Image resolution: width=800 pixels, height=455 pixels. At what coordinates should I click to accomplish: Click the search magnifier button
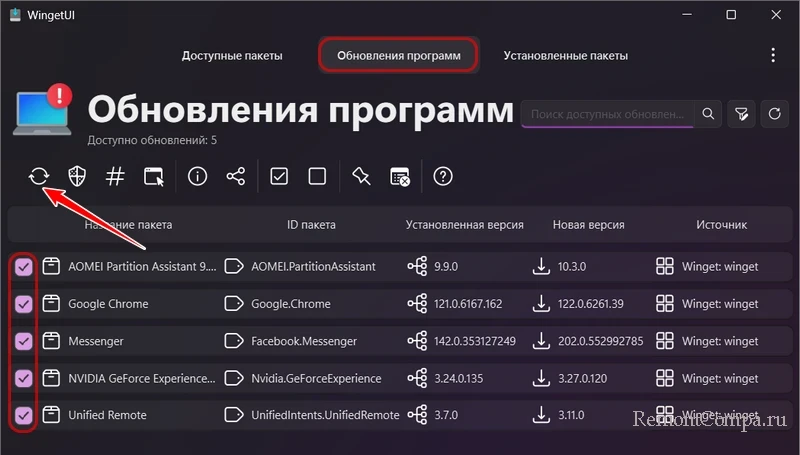708,114
